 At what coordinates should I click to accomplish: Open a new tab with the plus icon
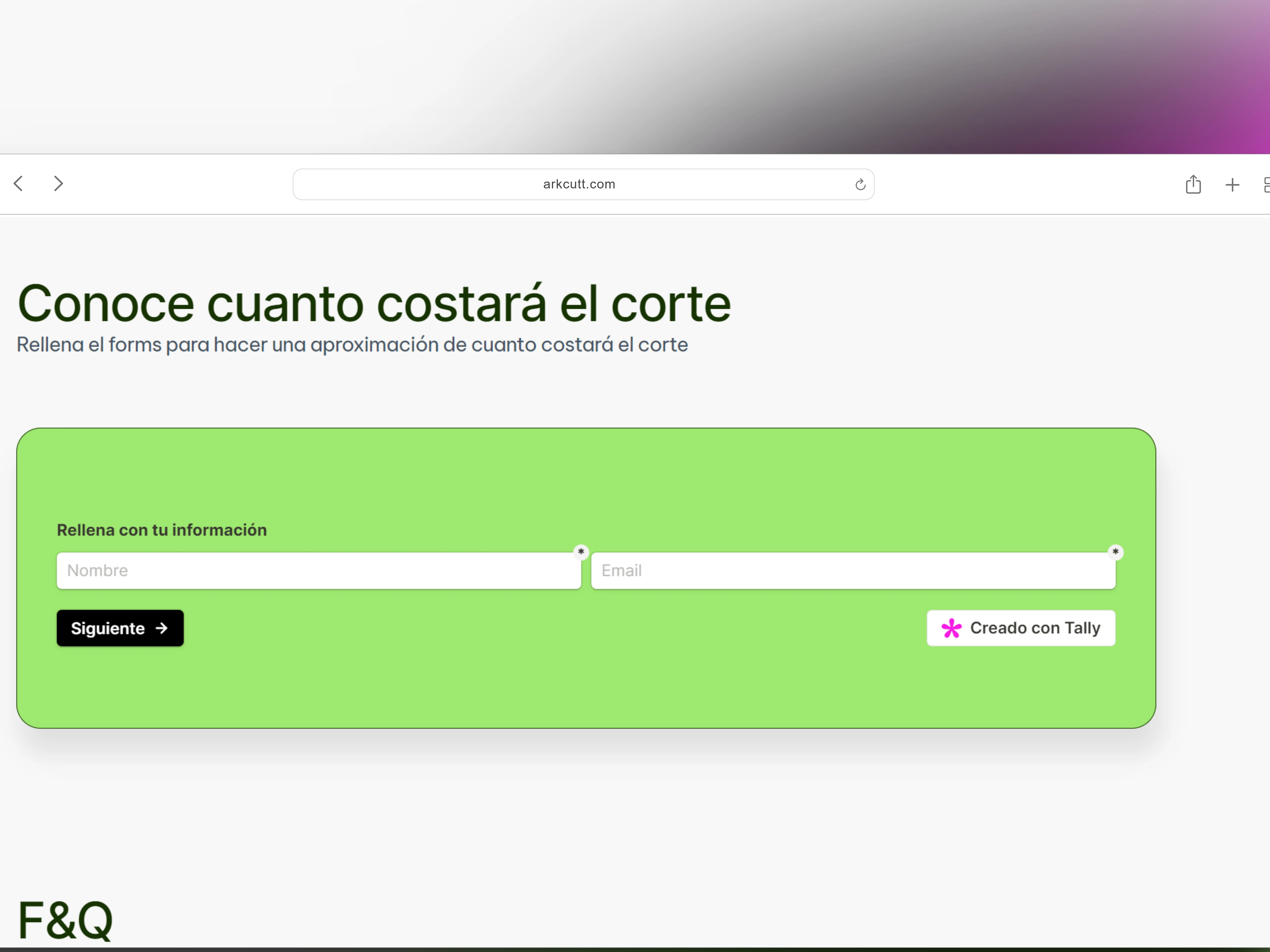[x=1232, y=185]
